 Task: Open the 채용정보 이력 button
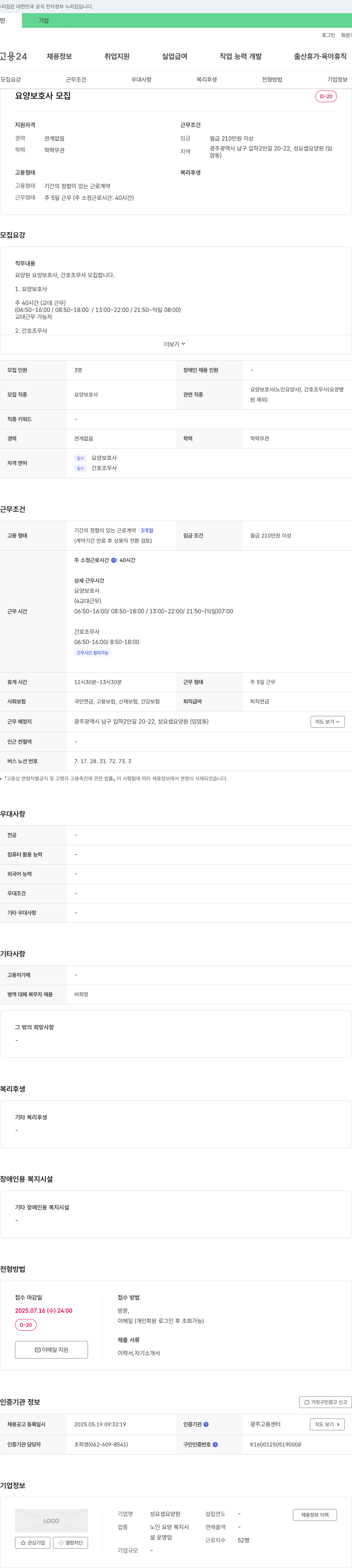point(315,1515)
